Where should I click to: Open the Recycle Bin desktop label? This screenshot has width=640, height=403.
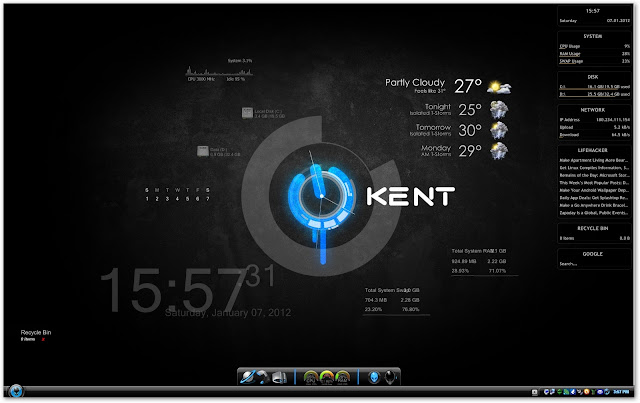tap(36, 332)
